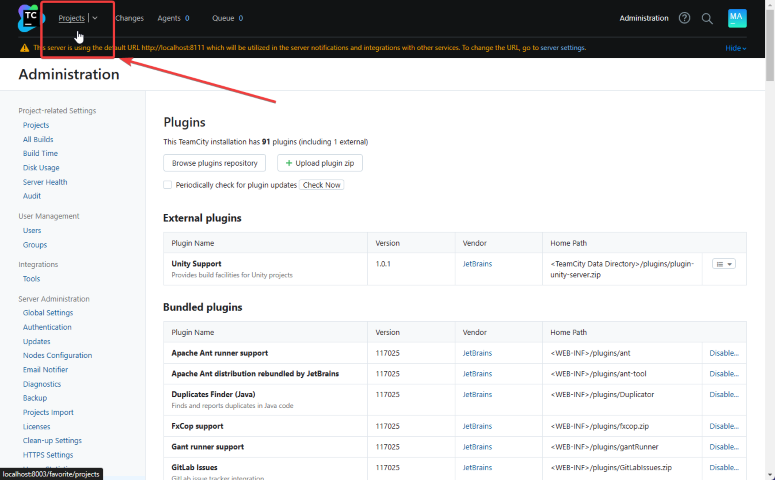Open the MA user avatar menu
The height and width of the screenshot is (480, 775).
(737, 18)
